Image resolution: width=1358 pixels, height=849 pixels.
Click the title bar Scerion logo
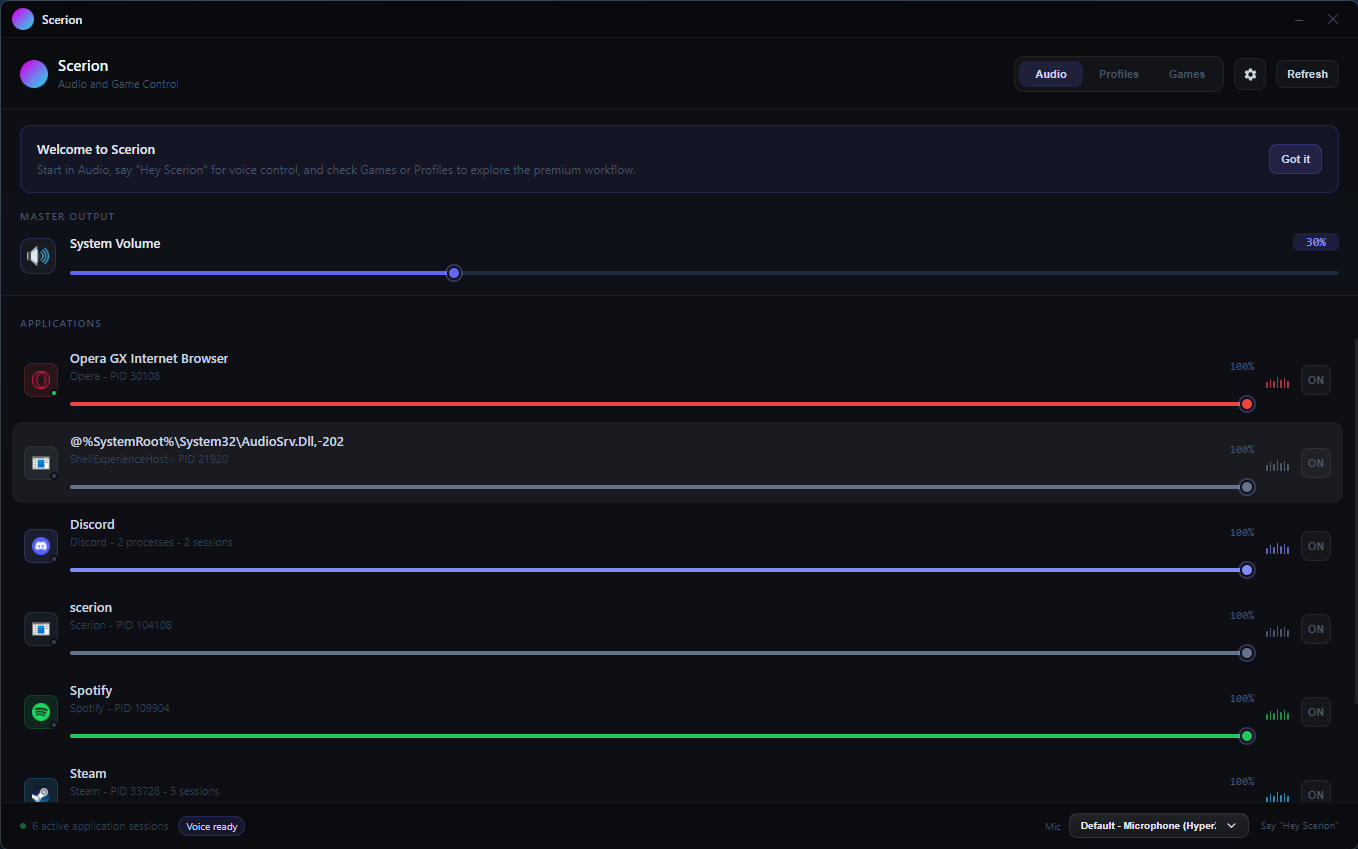coord(23,19)
